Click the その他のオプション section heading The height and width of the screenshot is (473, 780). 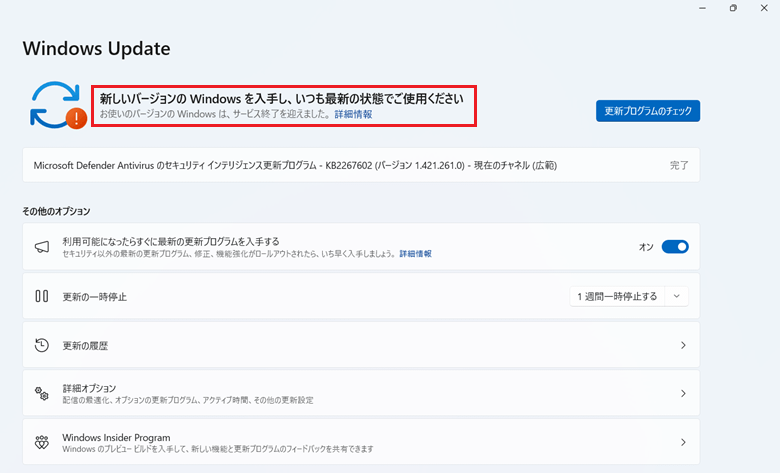tap(56, 211)
